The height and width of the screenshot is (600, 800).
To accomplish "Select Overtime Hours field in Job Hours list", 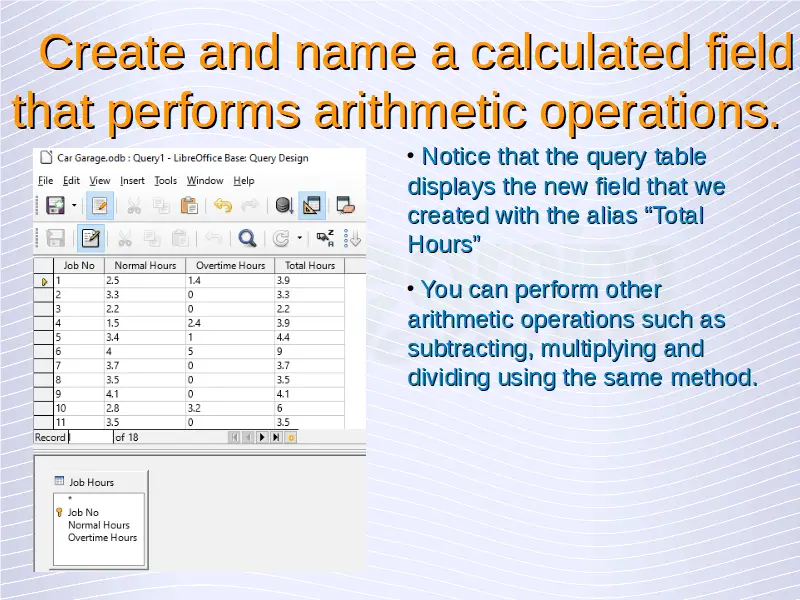I will pos(103,538).
